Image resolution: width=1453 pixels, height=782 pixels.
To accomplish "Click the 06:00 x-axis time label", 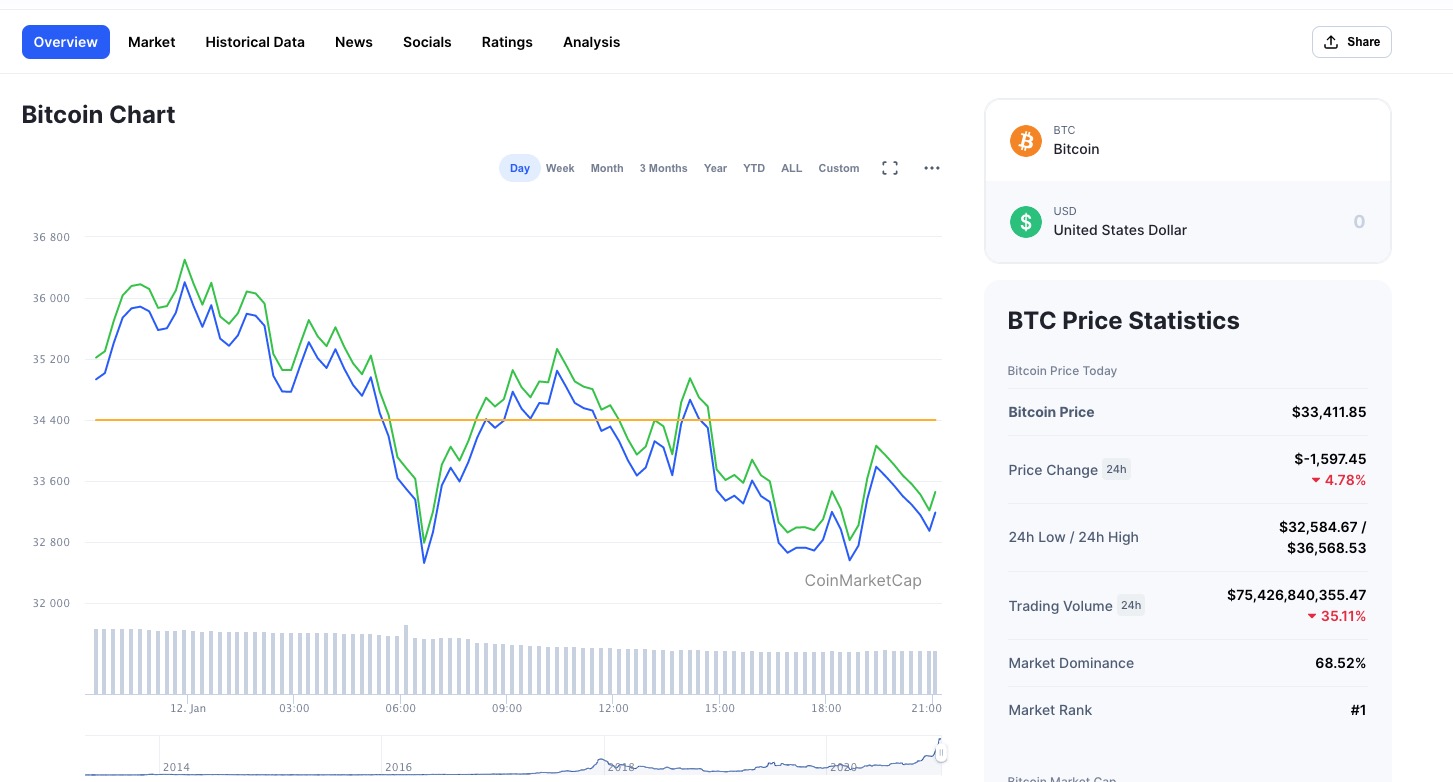I will 401,708.
